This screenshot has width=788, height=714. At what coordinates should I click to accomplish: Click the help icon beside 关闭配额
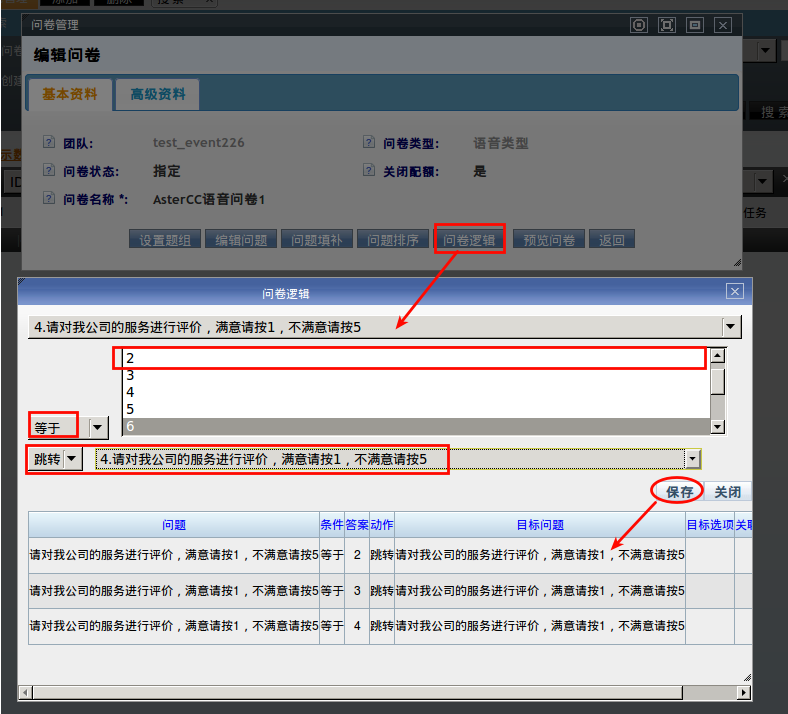[x=371, y=172]
